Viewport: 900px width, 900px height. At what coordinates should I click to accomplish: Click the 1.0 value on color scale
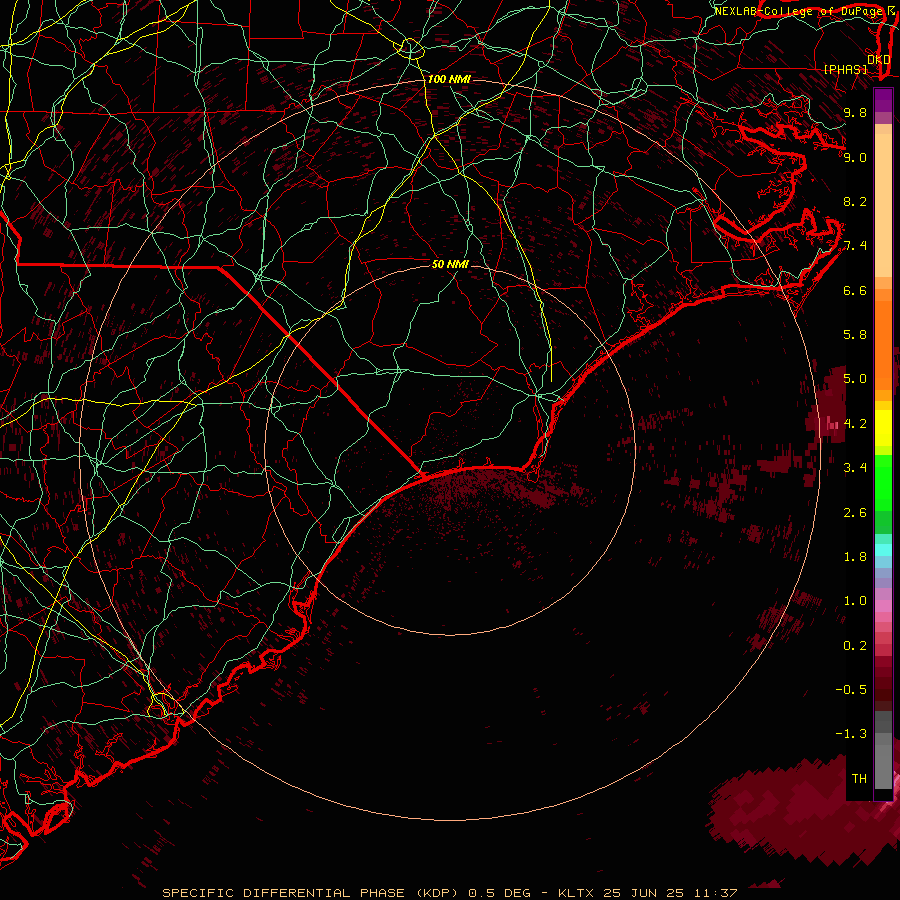(855, 601)
